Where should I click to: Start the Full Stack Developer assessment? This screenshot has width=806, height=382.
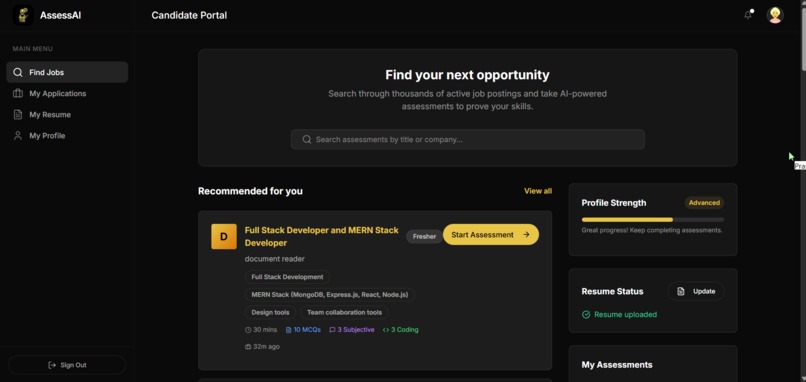point(491,234)
